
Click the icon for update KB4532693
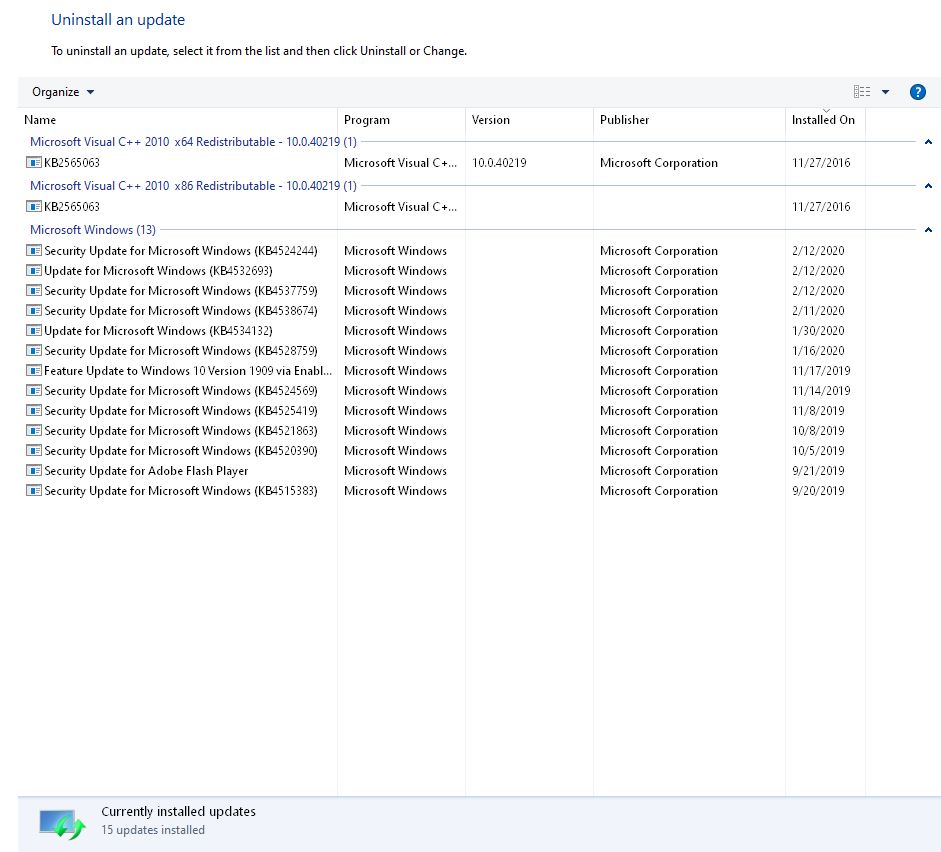tap(34, 271)
